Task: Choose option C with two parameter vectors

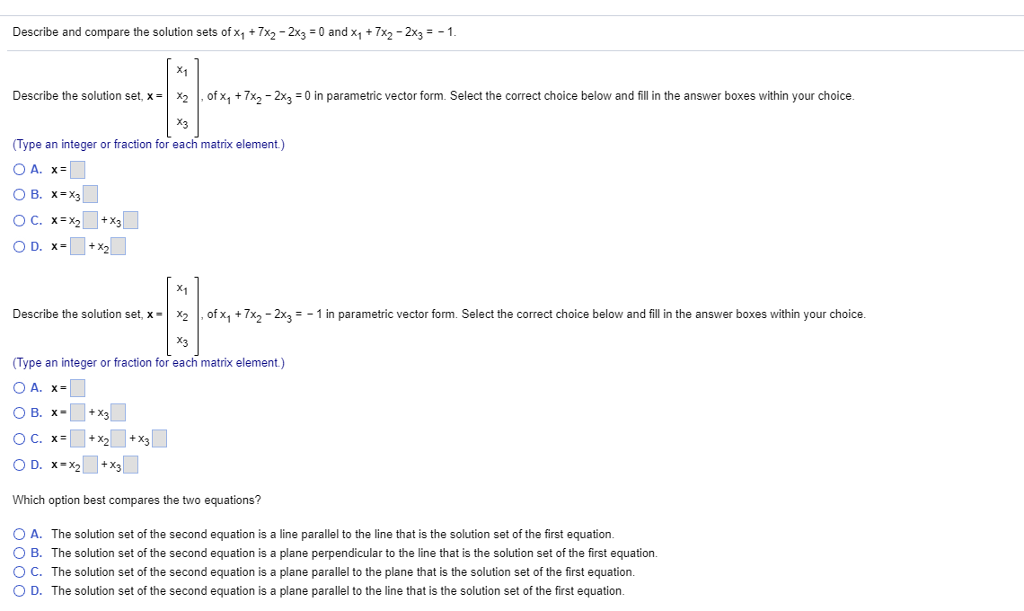Action: [x=19, y=220]
